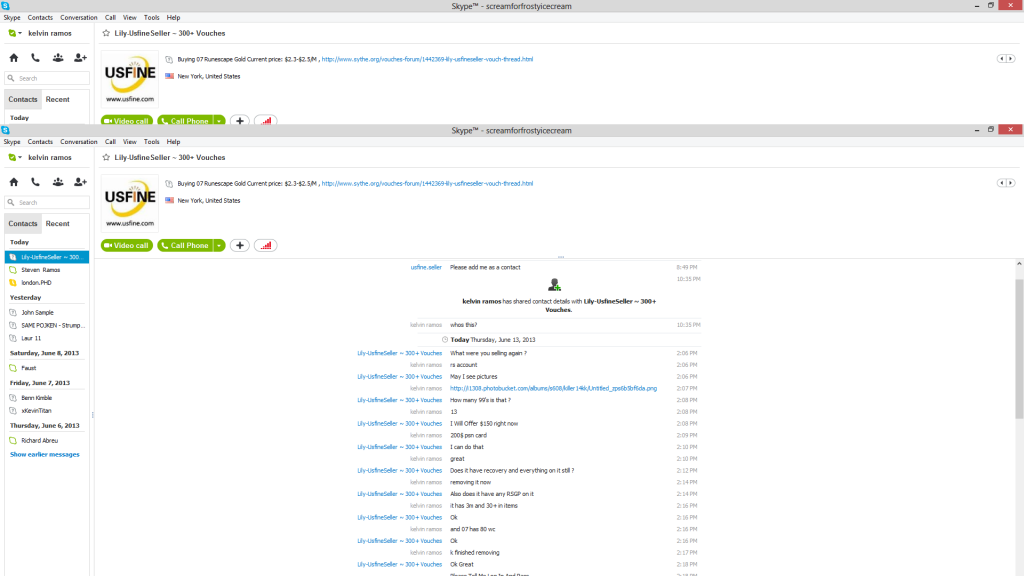1024x576 pixels.
Task: Click the chat vertical scrollbar thumb
Action: point(1019,349)
